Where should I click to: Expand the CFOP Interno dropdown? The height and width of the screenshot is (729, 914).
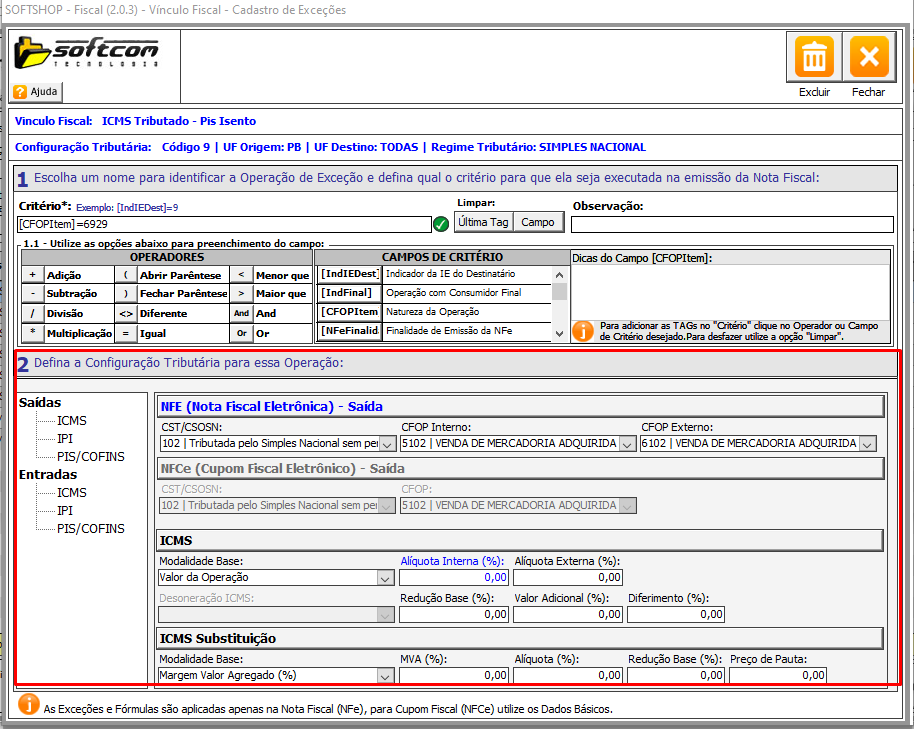point(627,444)
